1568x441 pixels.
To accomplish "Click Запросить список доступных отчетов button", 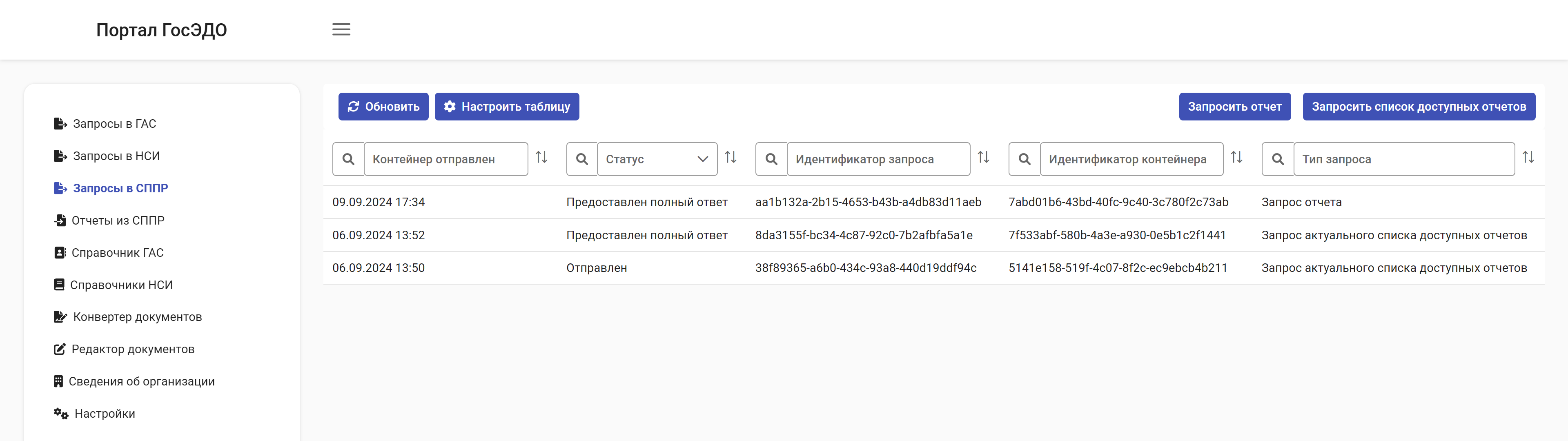I will point(1419,107).
